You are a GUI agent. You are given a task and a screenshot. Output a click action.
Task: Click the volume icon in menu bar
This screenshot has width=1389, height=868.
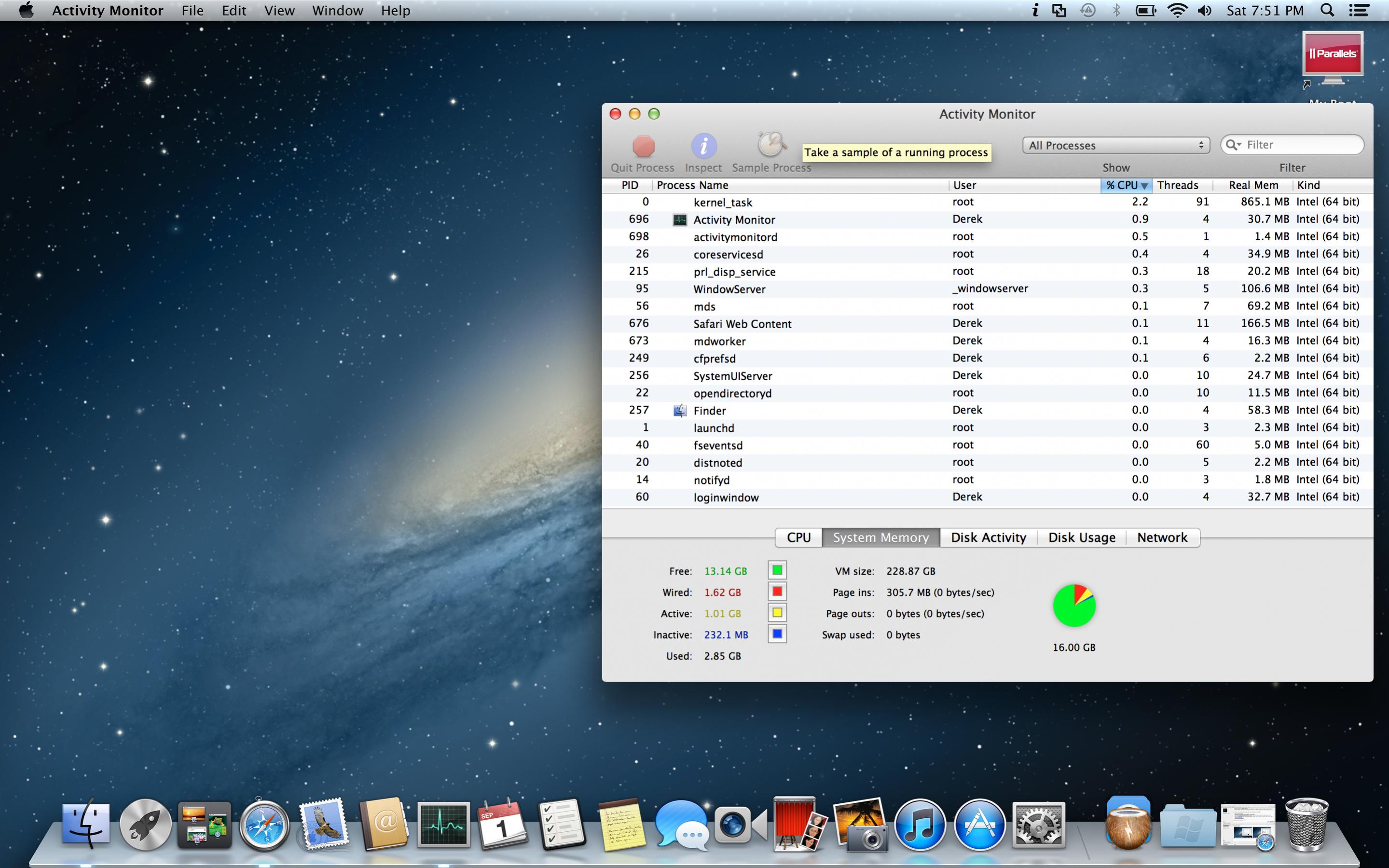1204,10
